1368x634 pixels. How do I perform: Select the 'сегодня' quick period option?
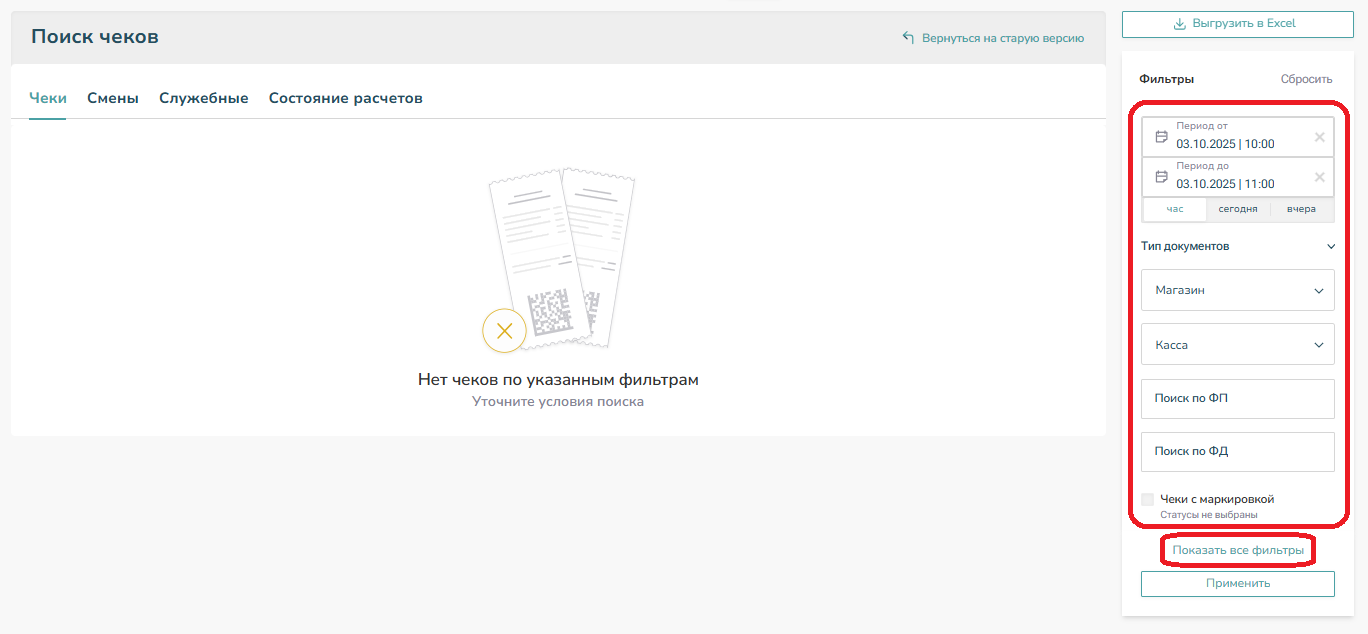[1237, 209]
